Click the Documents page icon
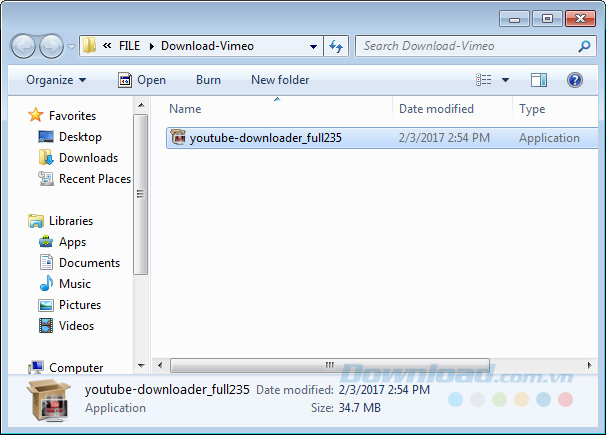Image resolution: width=606 pixels, height=435 pixels. click(46, 262)
